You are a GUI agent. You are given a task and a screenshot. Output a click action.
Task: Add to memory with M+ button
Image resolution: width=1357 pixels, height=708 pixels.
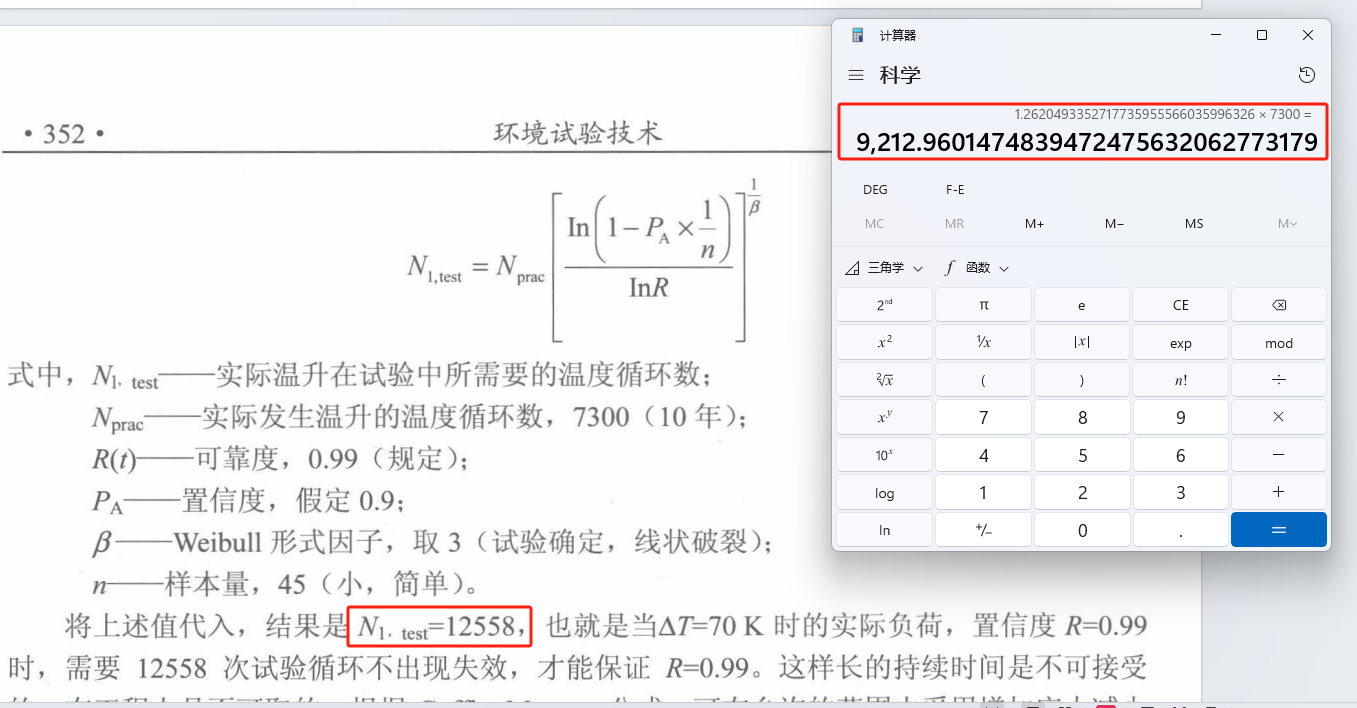pos(1034,224)
